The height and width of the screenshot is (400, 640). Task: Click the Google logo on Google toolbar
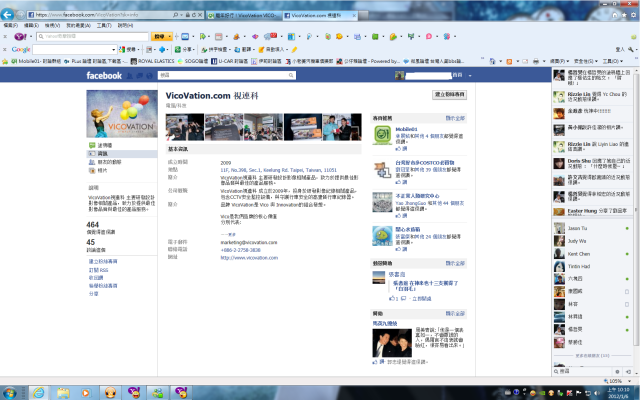(21, 49)
